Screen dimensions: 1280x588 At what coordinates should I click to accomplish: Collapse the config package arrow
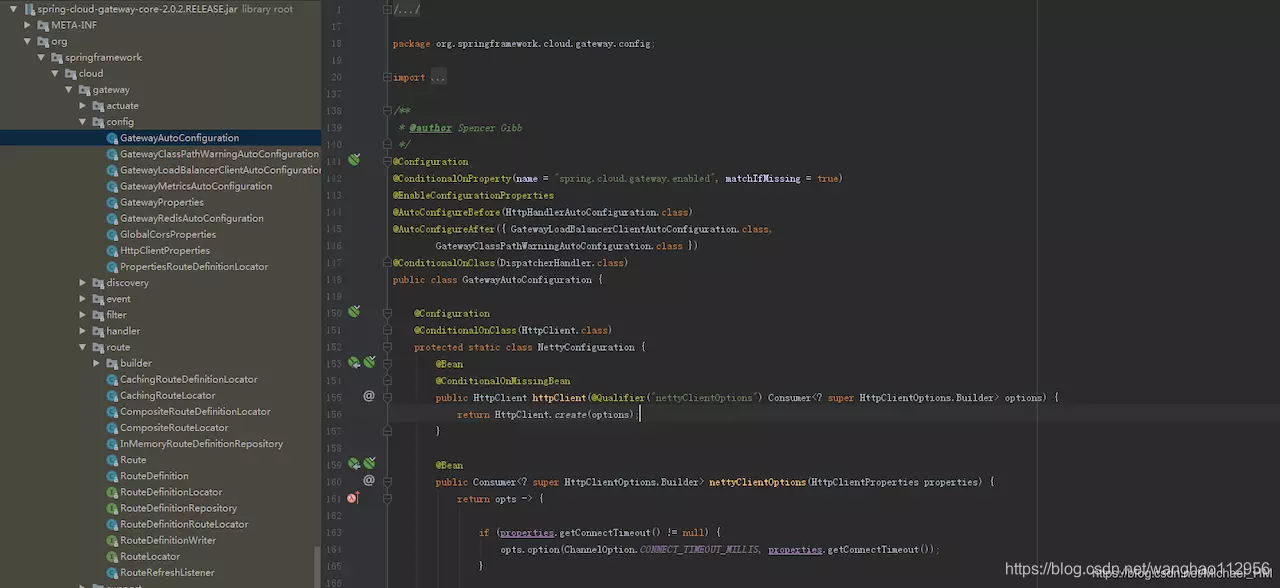click(83, 122)
